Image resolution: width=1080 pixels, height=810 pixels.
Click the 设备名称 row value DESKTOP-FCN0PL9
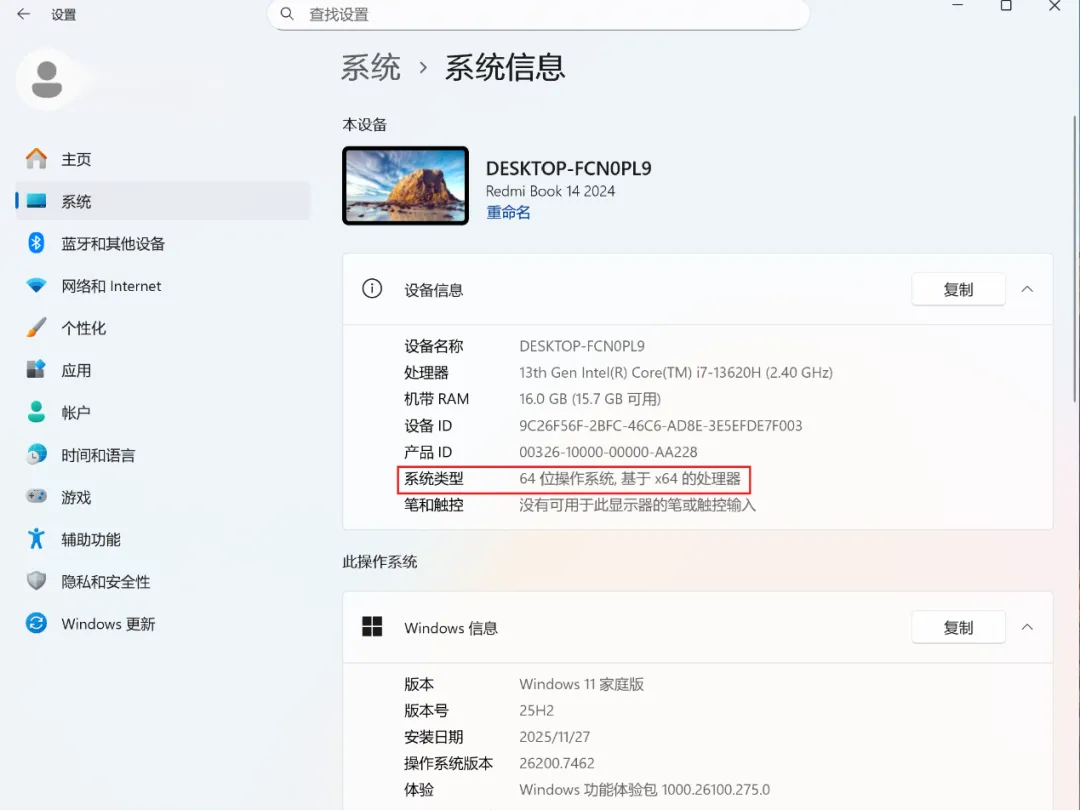(582, 346)
